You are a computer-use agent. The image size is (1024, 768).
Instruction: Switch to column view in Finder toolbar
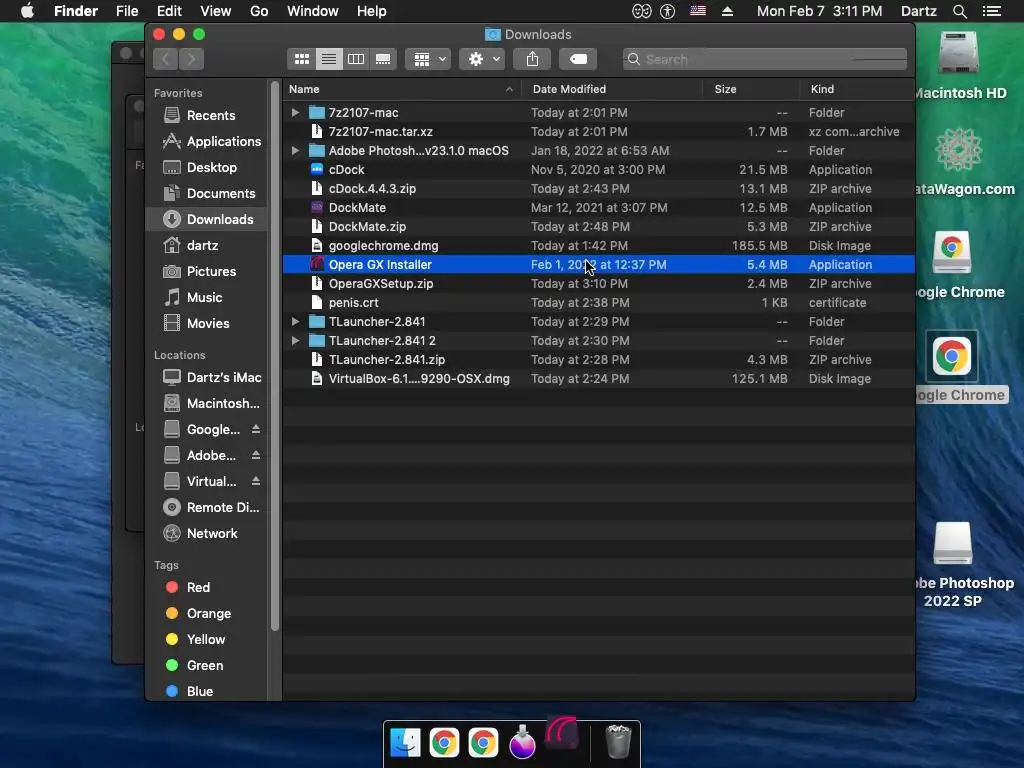coord(356,59)
